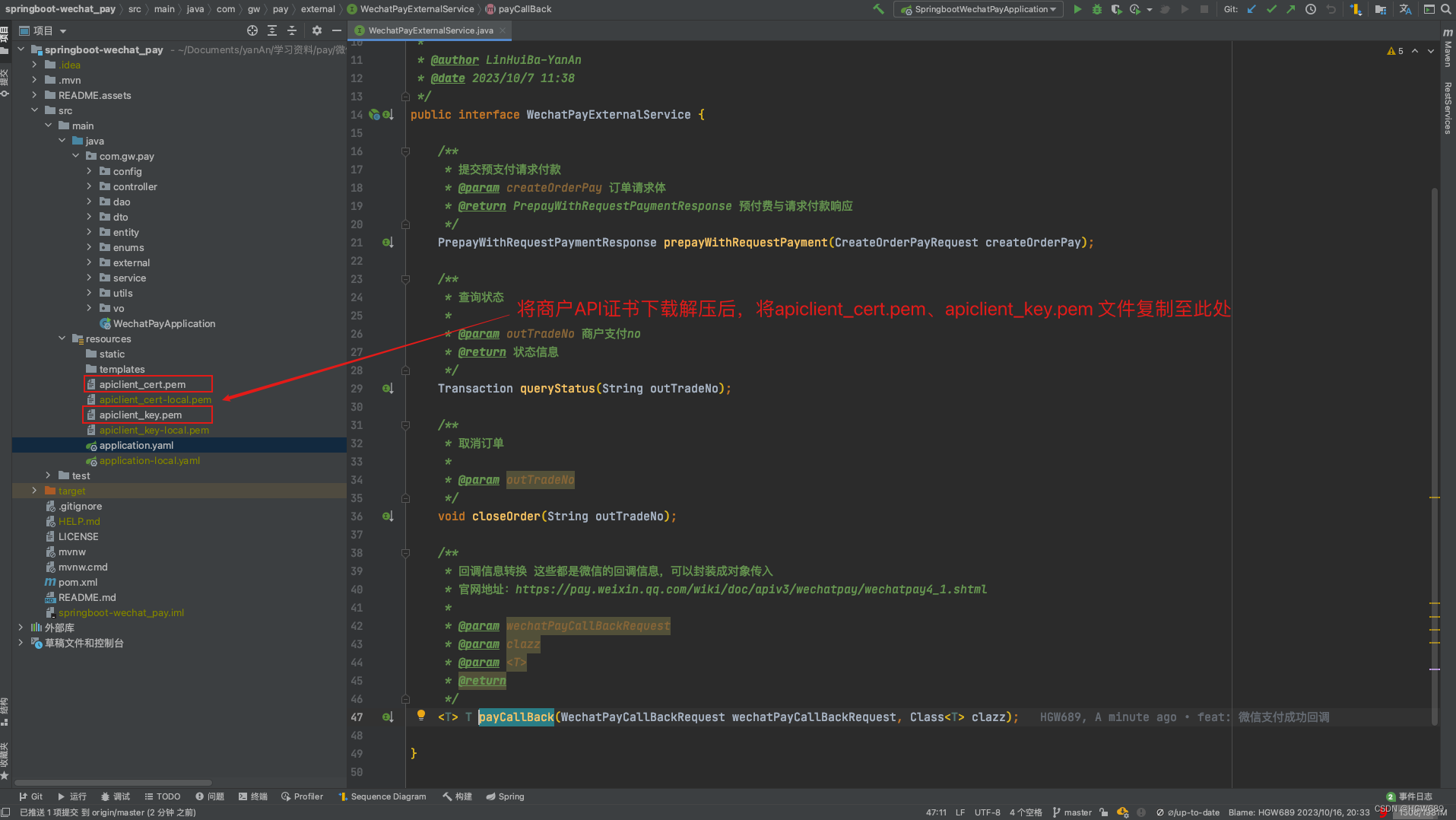Open the 事件日志 event log
Screen dimensions: 1456x820
(1409, 796)
